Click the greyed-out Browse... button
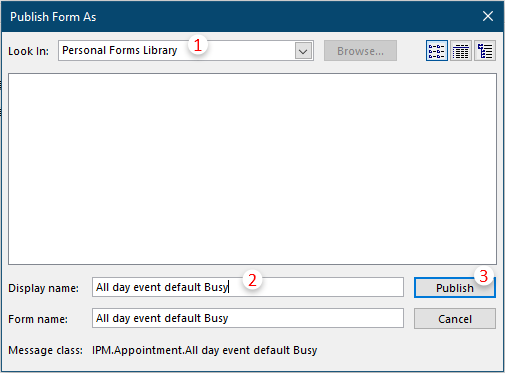Screen dimensions: 505x373 [x=360, y=51]
